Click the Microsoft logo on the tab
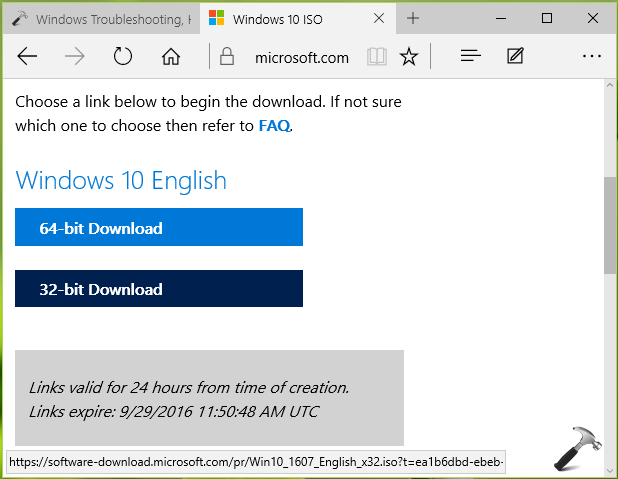Screen dimensions: 618x479 click(216, 18)
